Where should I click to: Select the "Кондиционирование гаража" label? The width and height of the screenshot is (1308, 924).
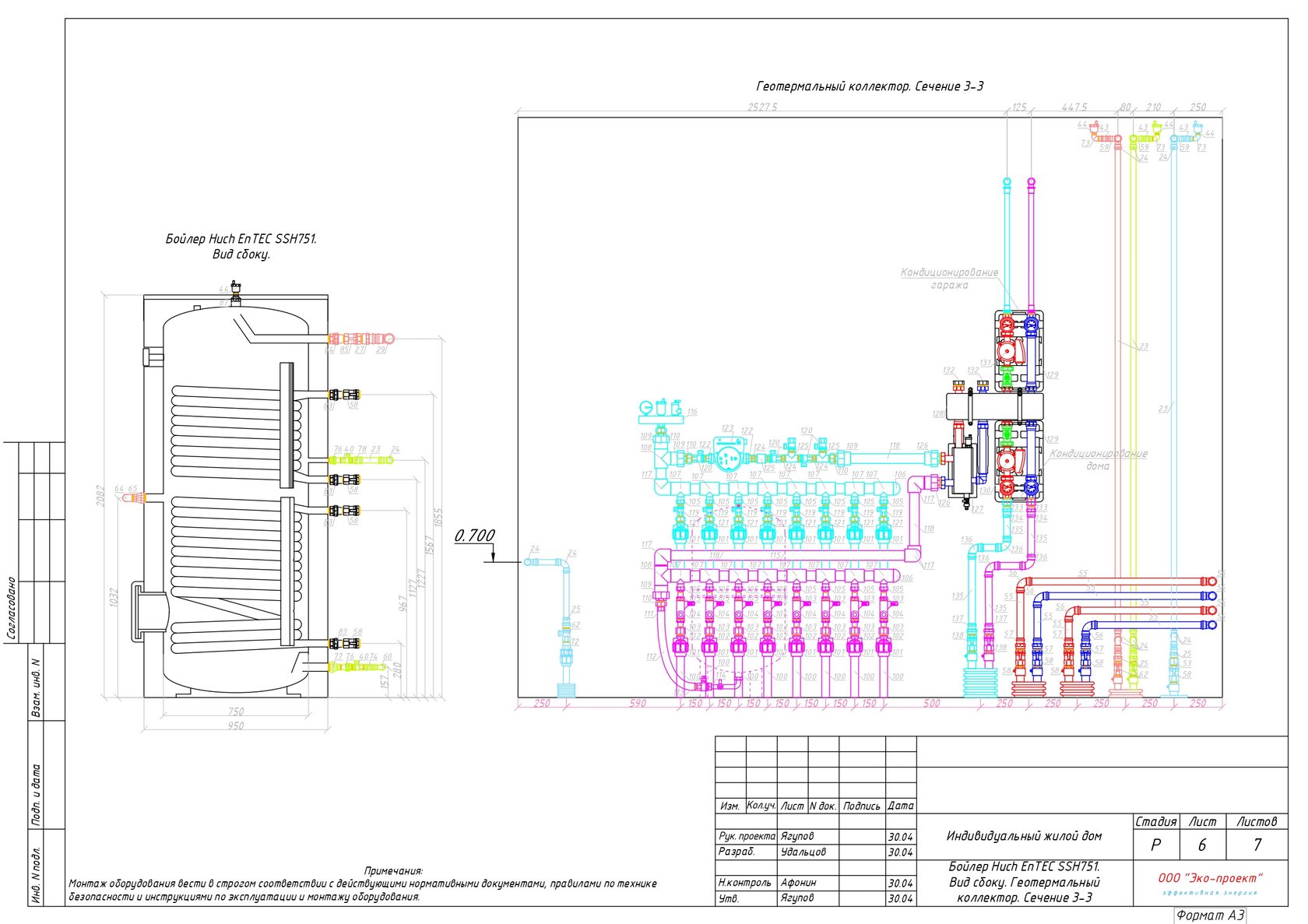[x=949, y=279]
